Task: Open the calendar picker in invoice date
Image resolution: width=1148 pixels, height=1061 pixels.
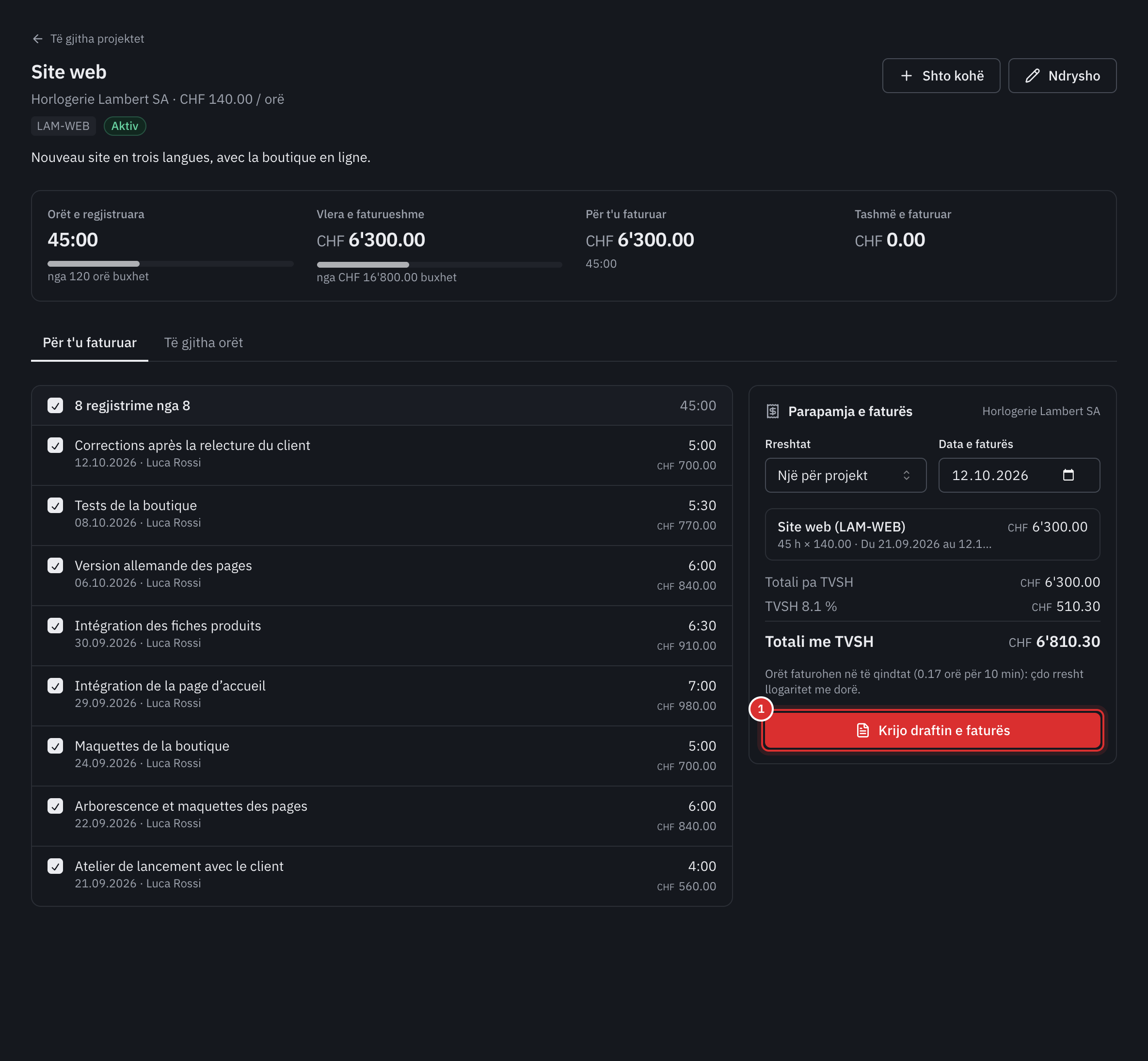Action: pos(1068,475)
